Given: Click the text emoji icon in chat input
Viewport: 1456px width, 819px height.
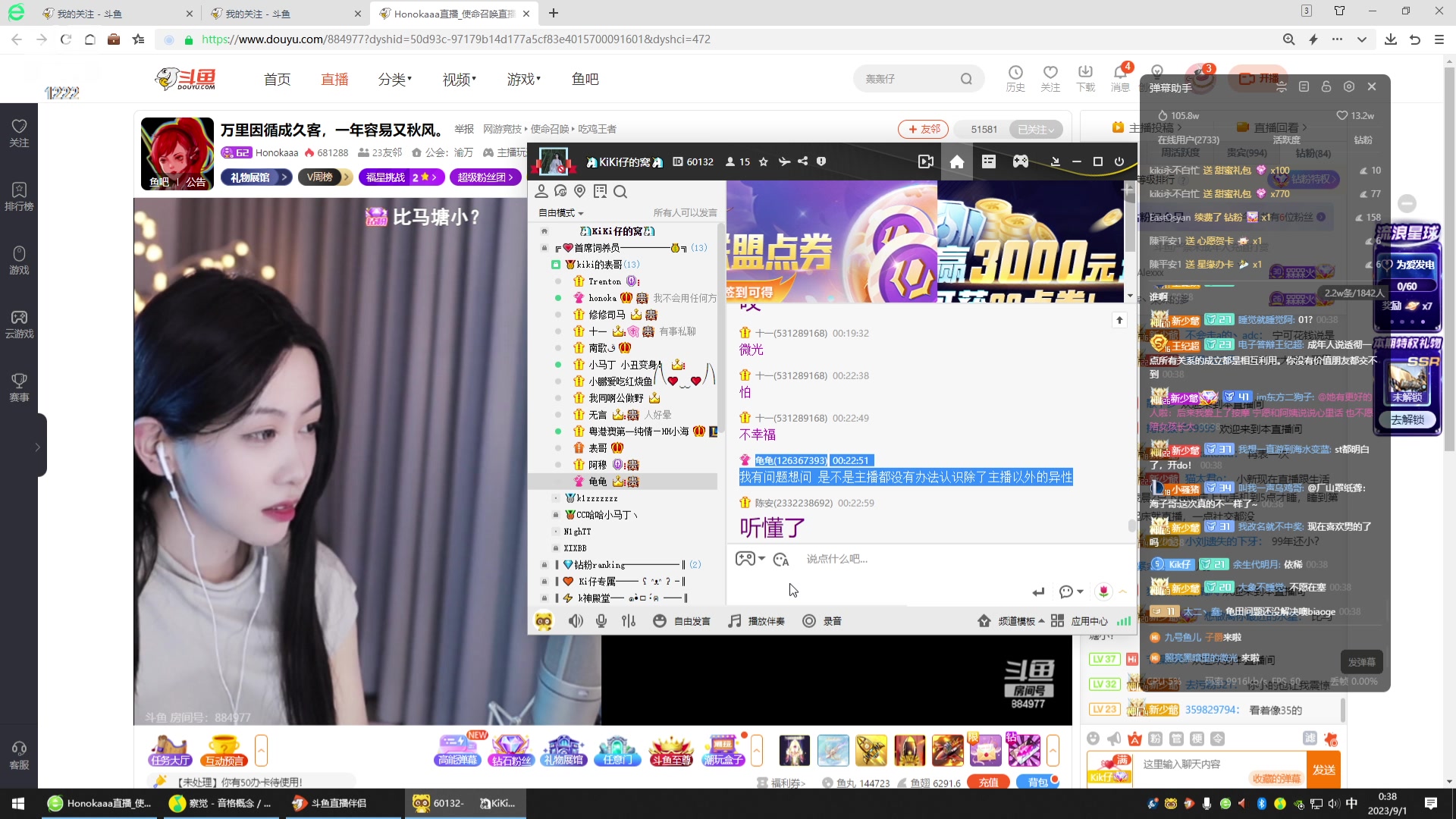Looking at the screenshot, I should (781, 560).
